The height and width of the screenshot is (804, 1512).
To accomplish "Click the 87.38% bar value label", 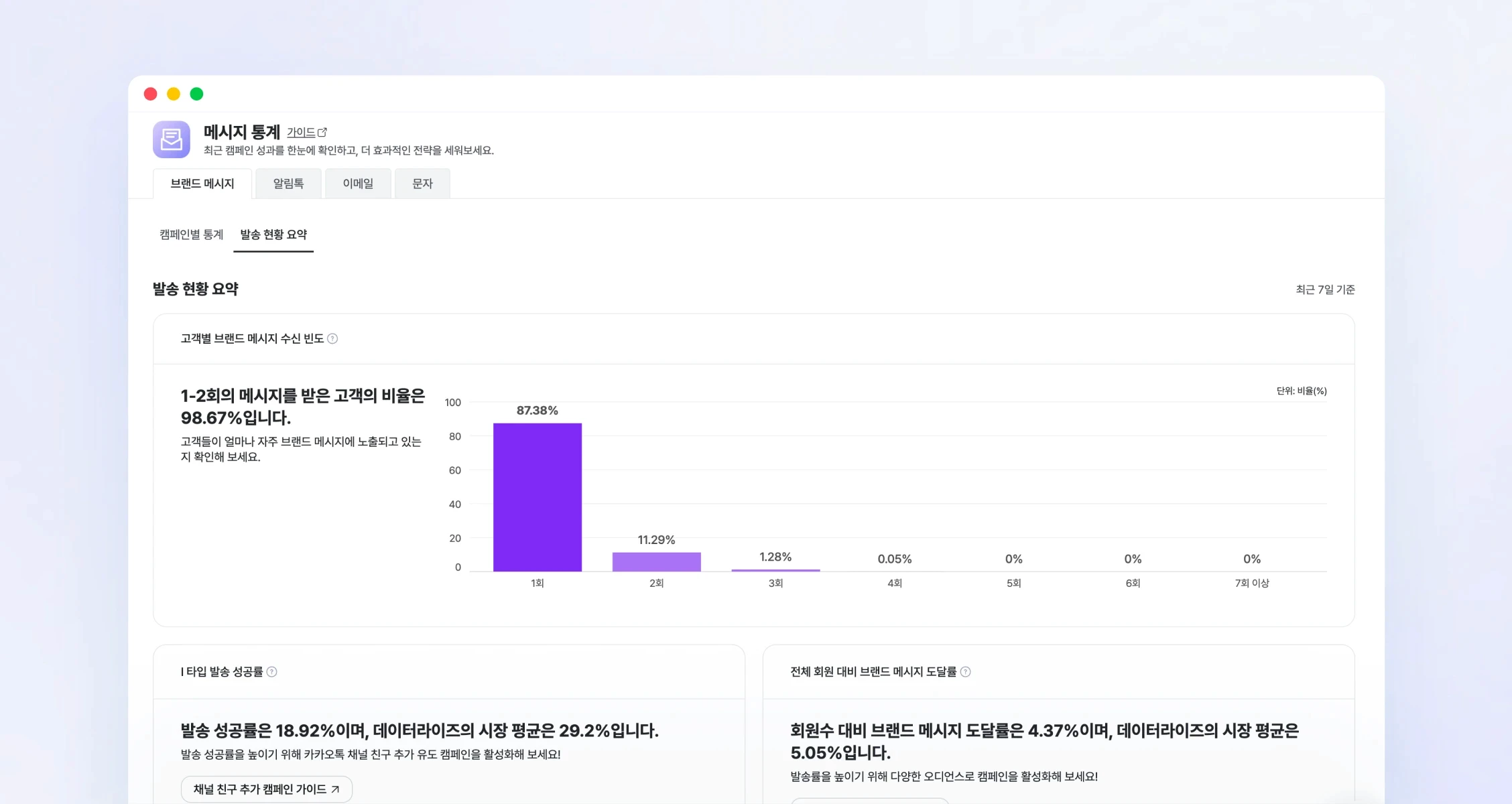I will (x=538, y=411).
